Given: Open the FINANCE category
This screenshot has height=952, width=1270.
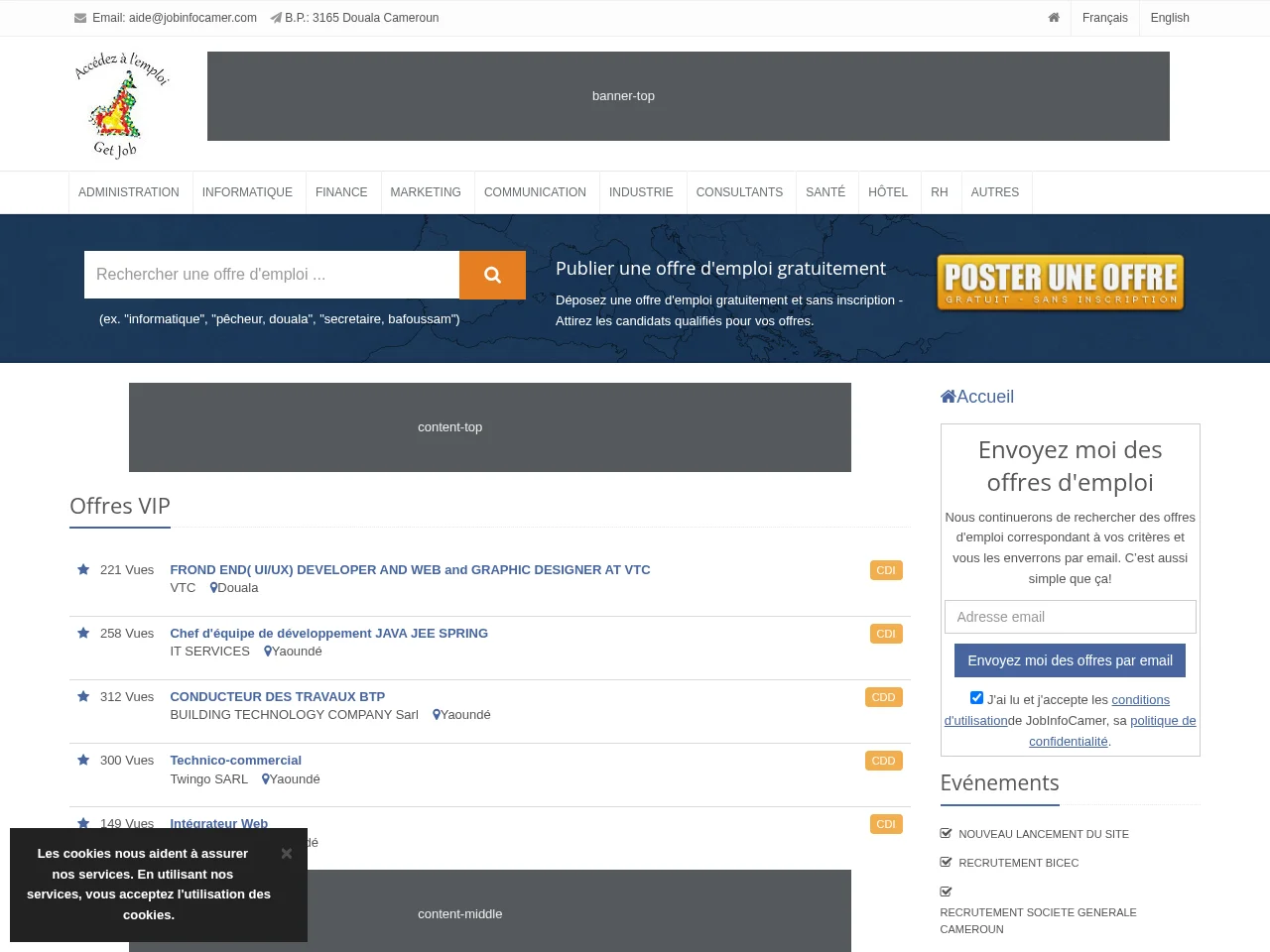Looking at the screenshot, I should coord(341,192).
